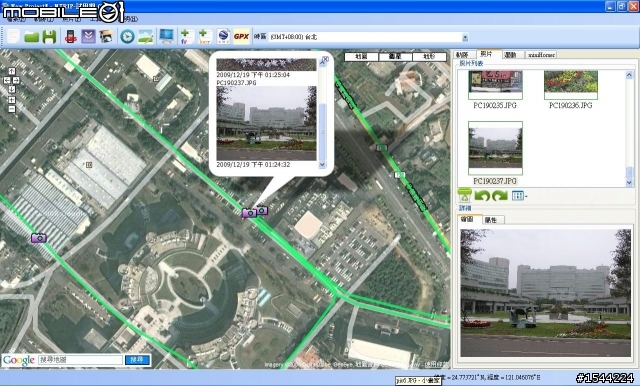Click the blue Google search button
The image size is (640, 386).
coord(137,359)
